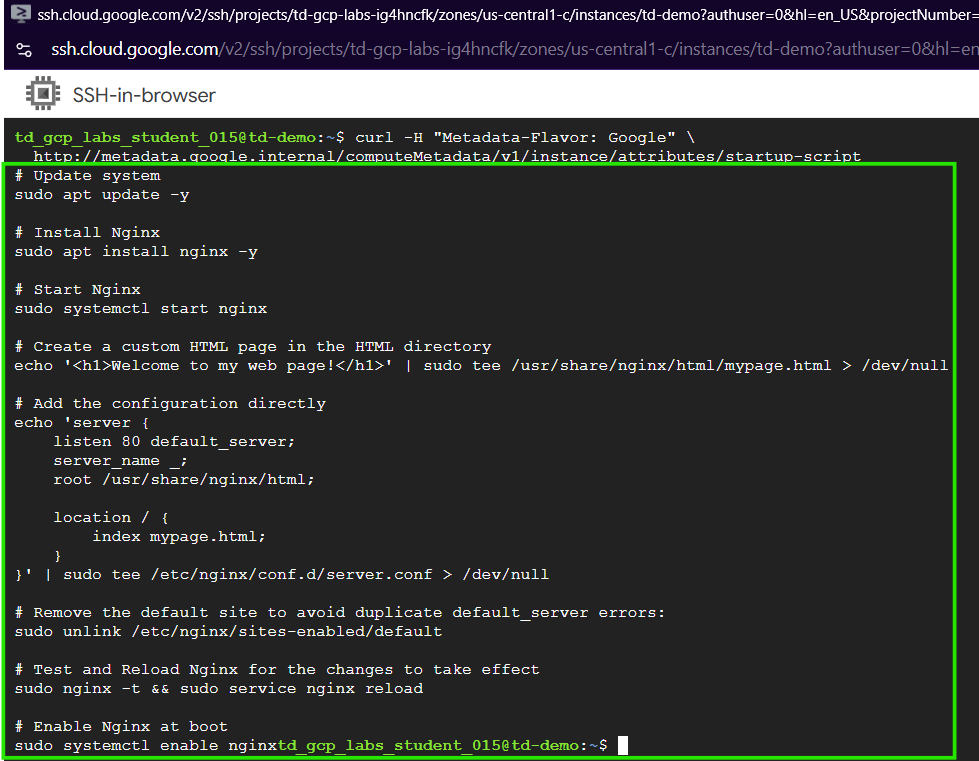979x761 pixels.
Task: Click the "sudo unlink" sites-enabled/default line
Action: coord(228,631)
